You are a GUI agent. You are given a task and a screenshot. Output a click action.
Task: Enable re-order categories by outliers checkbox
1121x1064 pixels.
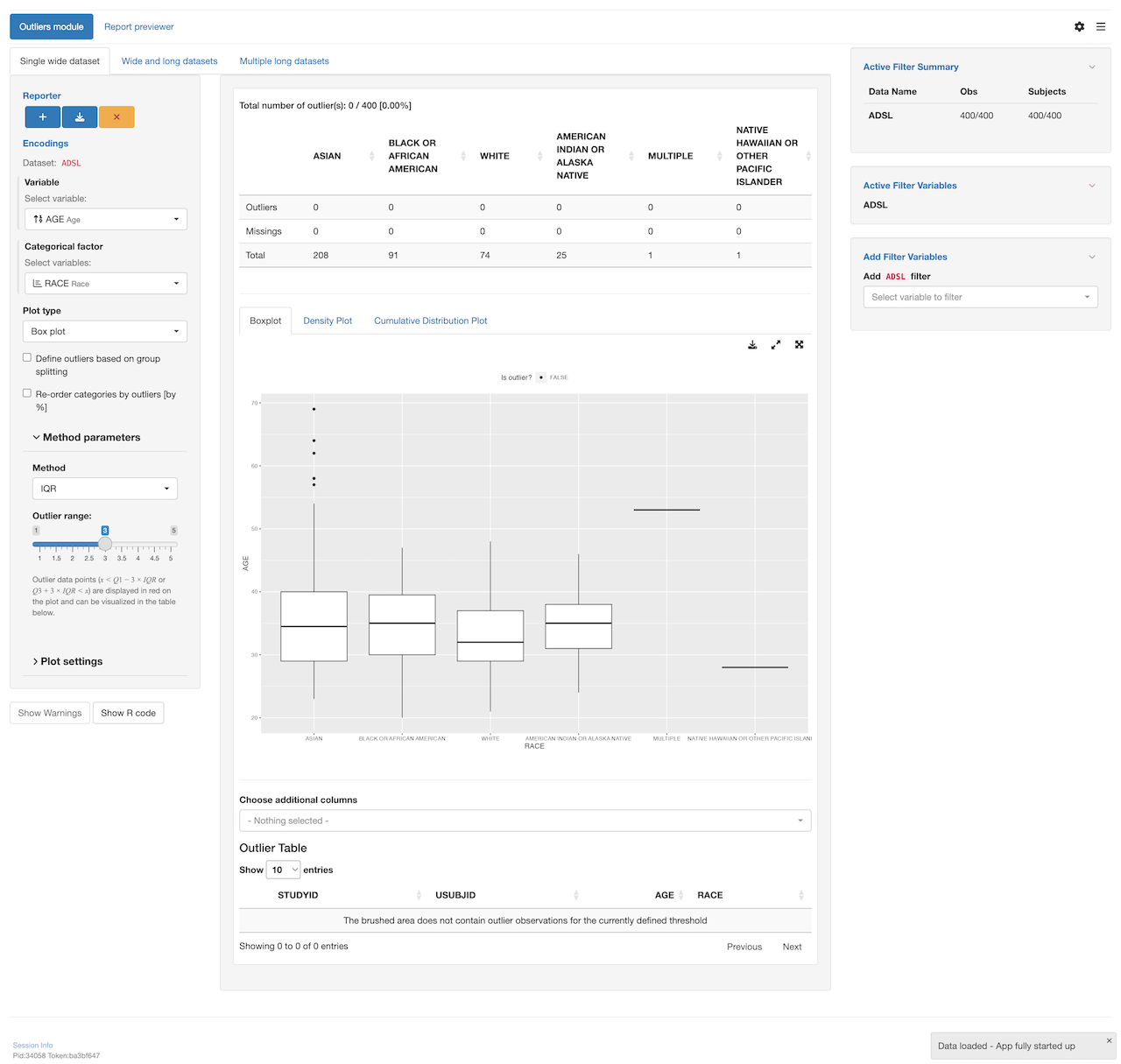coord(27,394)
